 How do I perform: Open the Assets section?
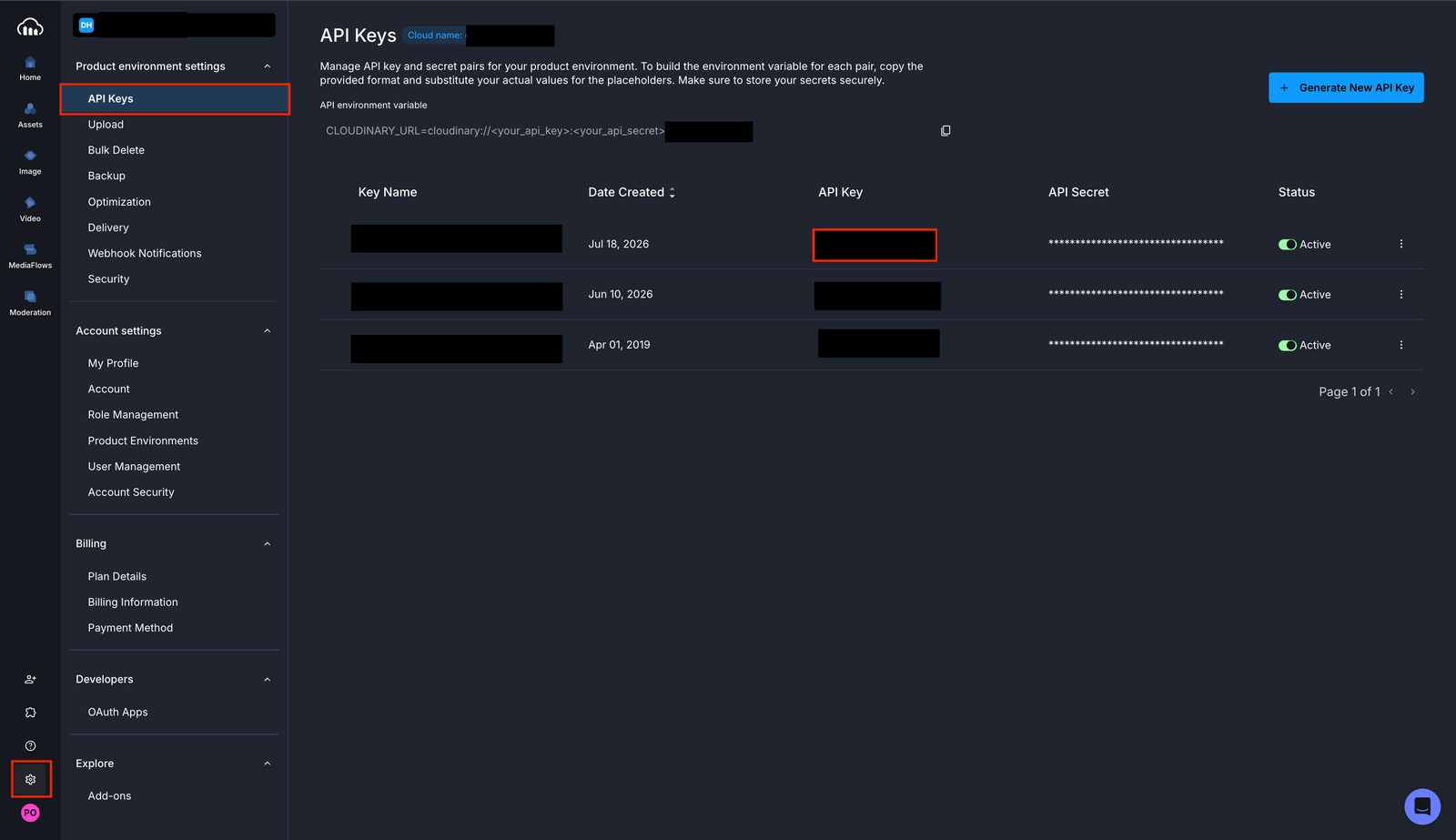30,116
